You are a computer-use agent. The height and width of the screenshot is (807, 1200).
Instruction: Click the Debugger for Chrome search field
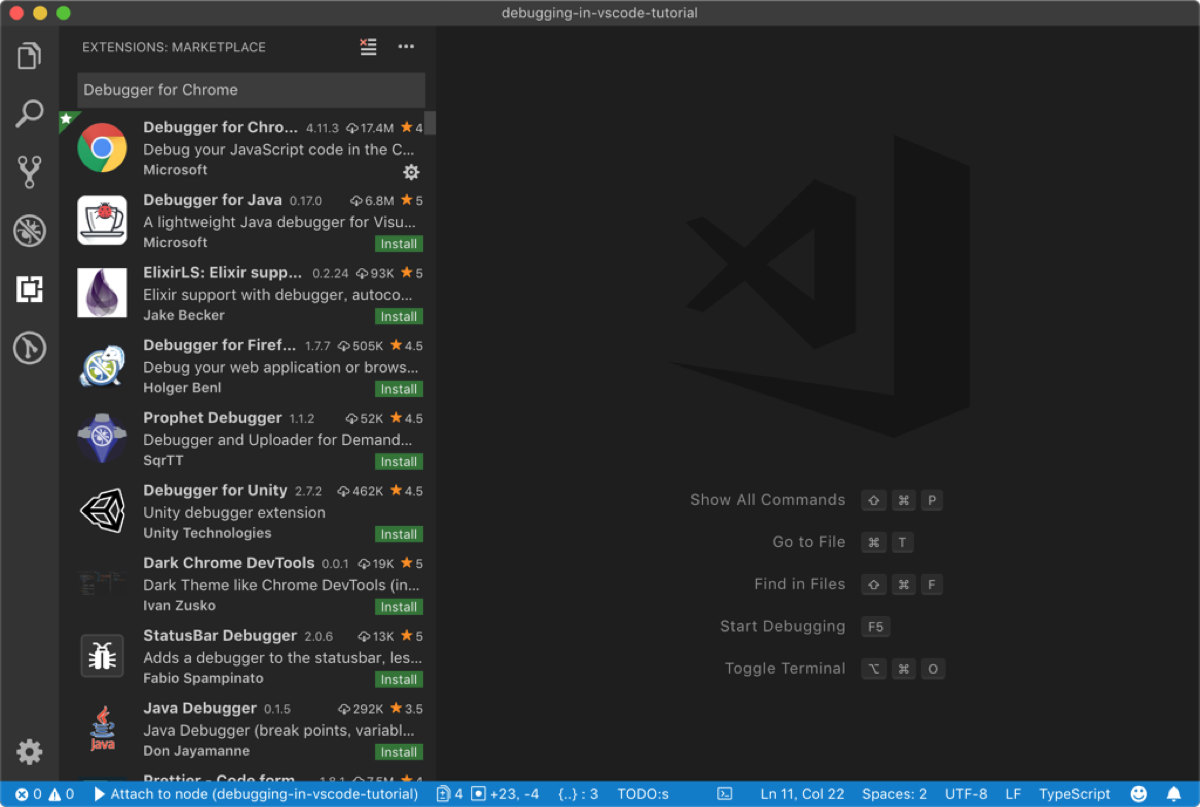coord(250,90)
